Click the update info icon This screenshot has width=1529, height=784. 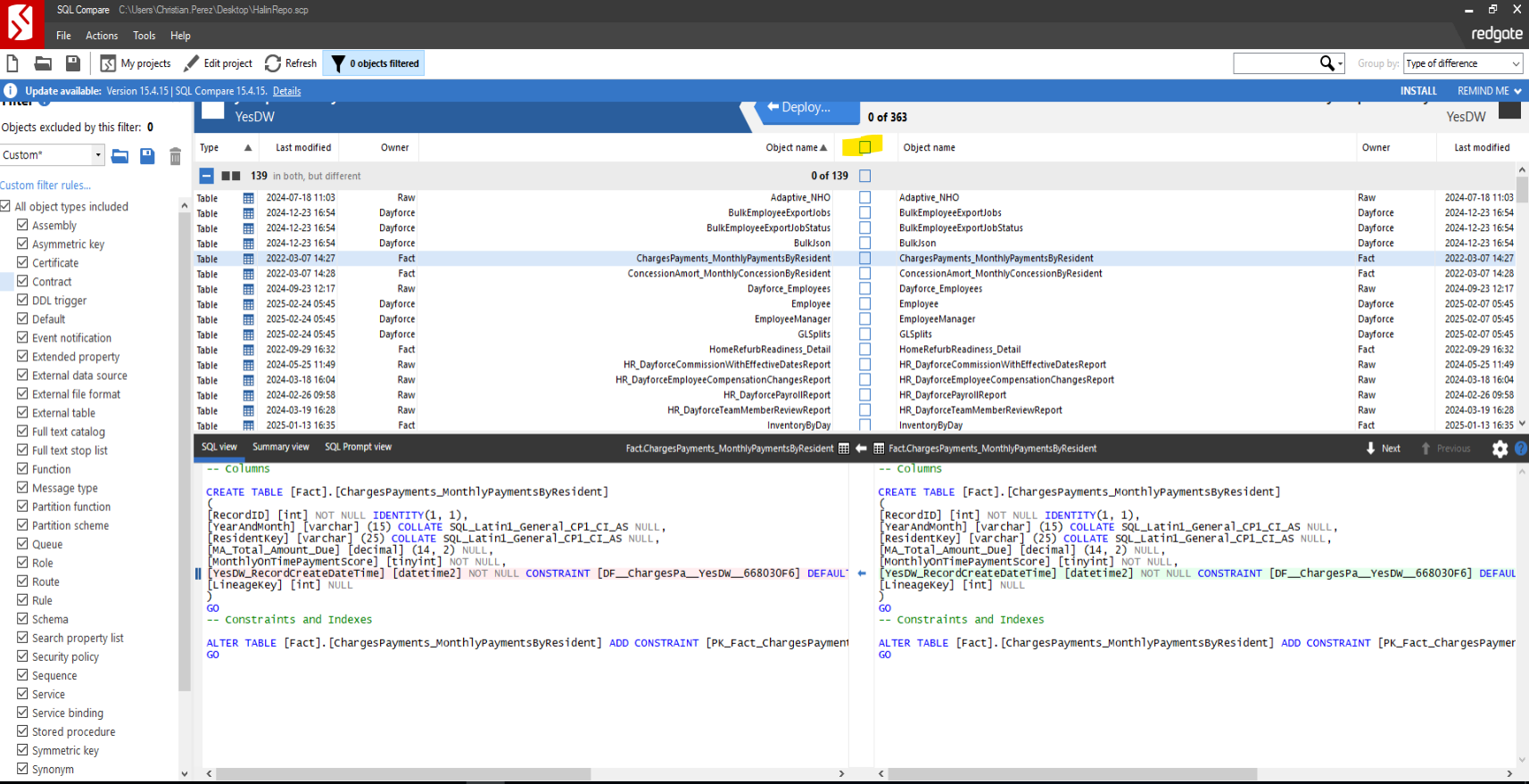click(11, 91)
